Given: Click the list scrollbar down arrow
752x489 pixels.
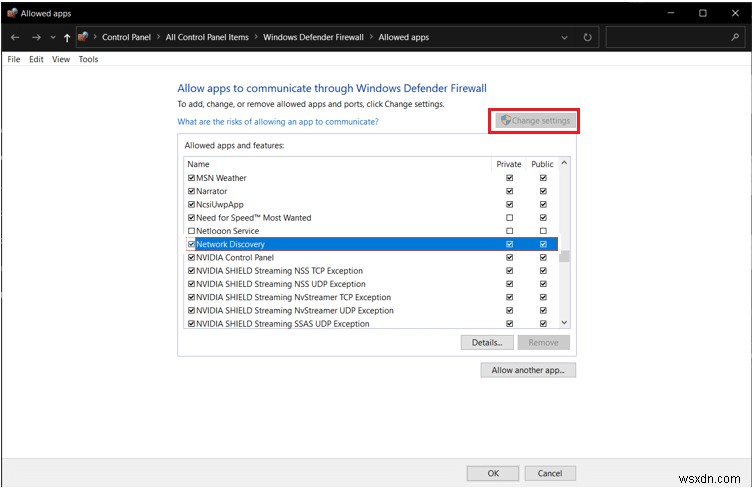Looking at the screenshot, I should pyautogui.click(x=564, y=323).
